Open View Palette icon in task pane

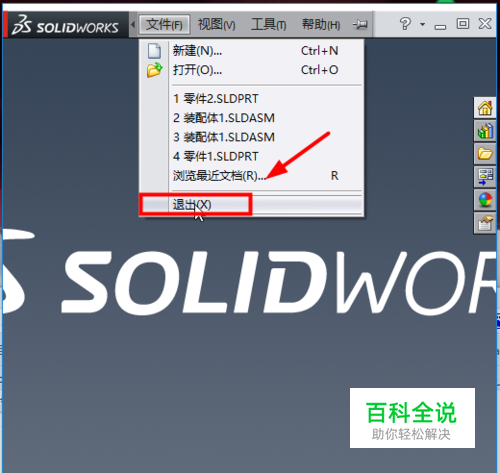485,177
